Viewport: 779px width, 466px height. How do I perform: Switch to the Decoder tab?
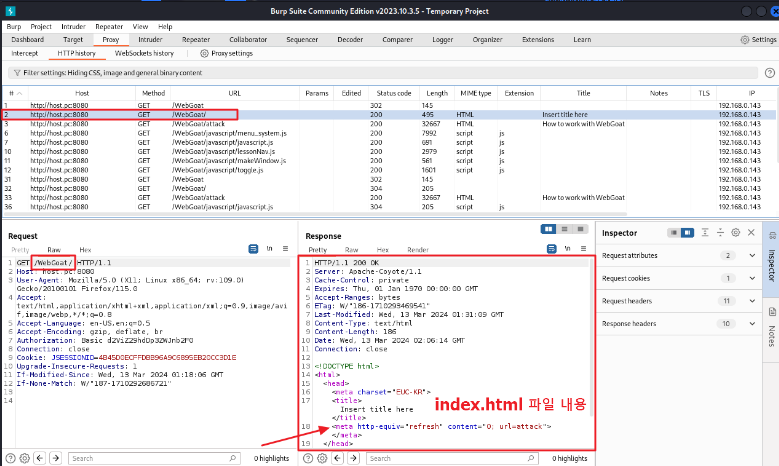pyautogui.click(x=350, y=40)
